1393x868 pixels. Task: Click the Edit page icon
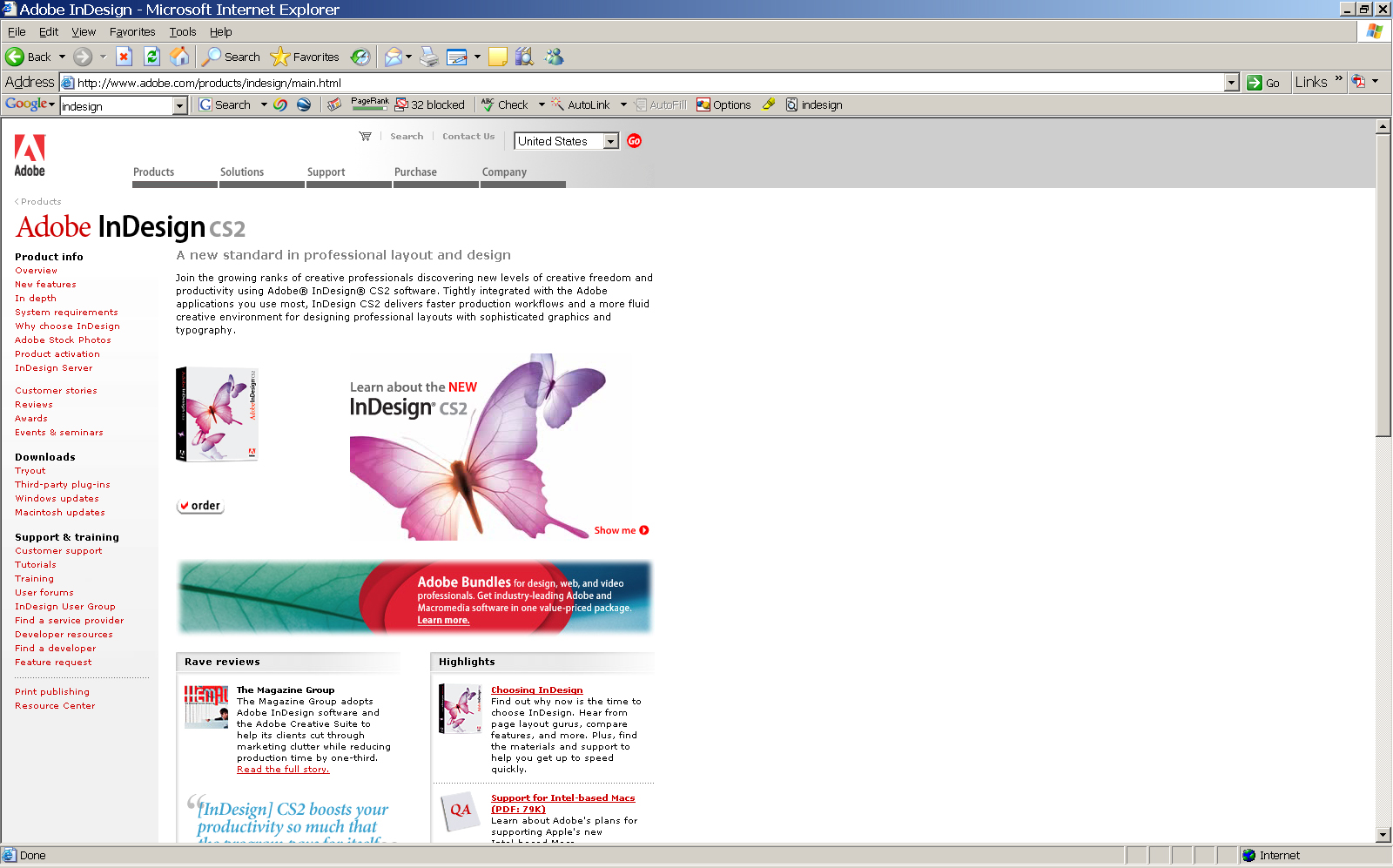(x=457, y=57)
